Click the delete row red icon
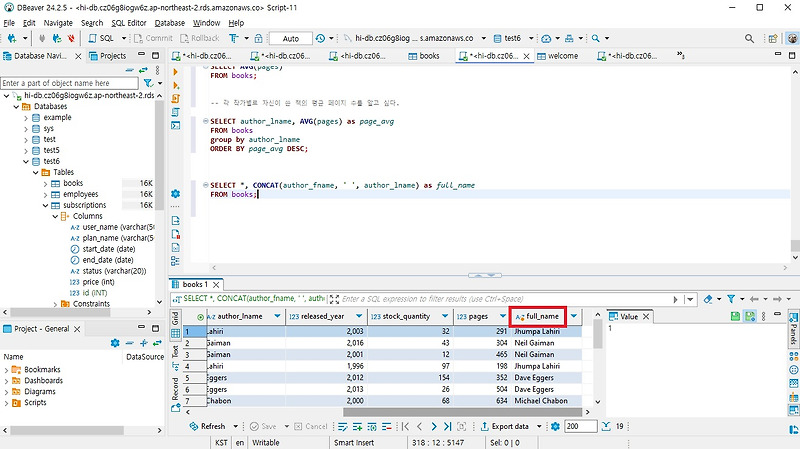Screen dimensions: 800x449 [x=387, y=427]
